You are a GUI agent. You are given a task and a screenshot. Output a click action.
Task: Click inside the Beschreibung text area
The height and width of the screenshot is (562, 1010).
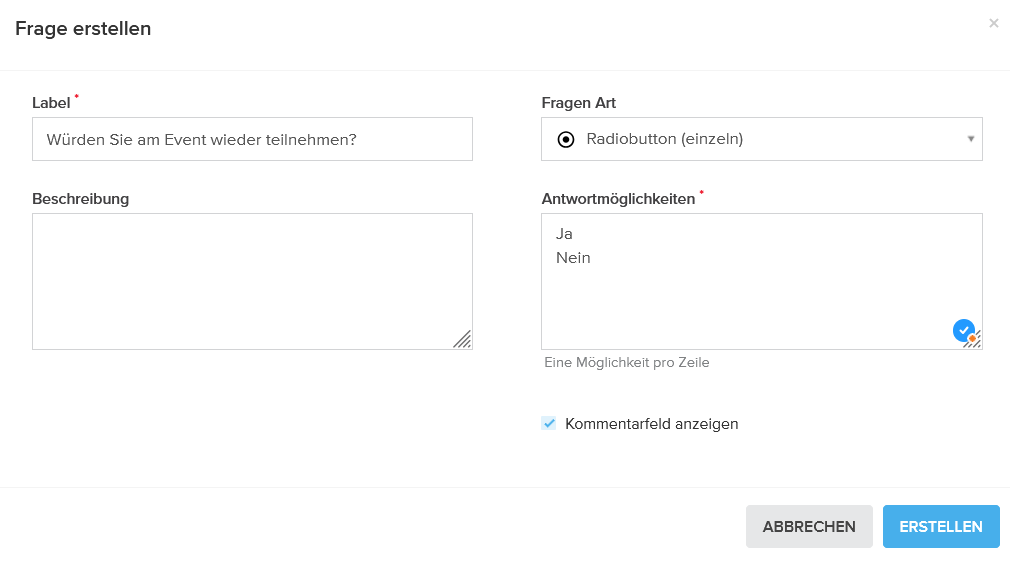pos(252,281)
